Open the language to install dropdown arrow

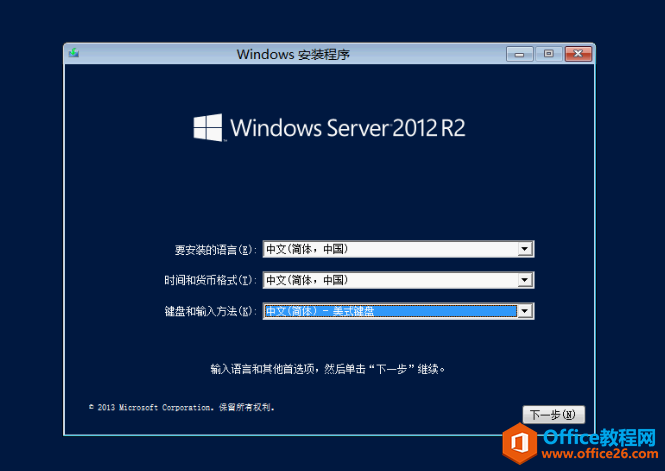coord(525,249)
